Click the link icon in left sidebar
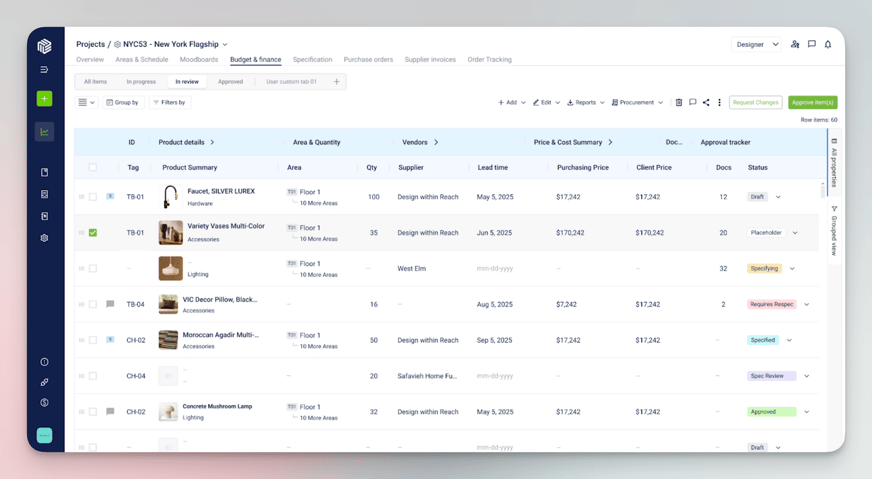This screenshot has width=872, height=479. [44, 382]
